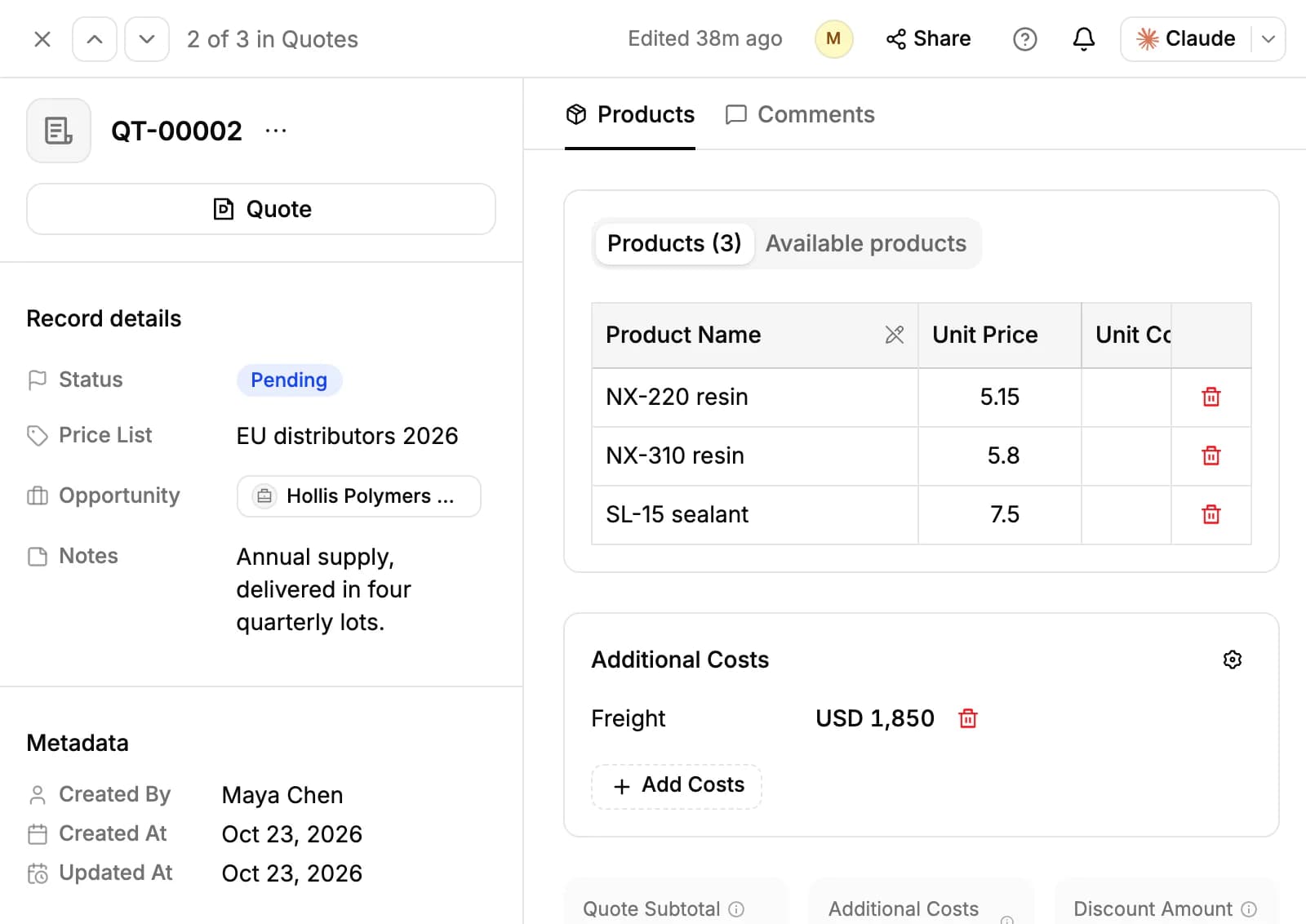Click the Maya Chen creator name
1306x924 pixels.
click(282, 795)
